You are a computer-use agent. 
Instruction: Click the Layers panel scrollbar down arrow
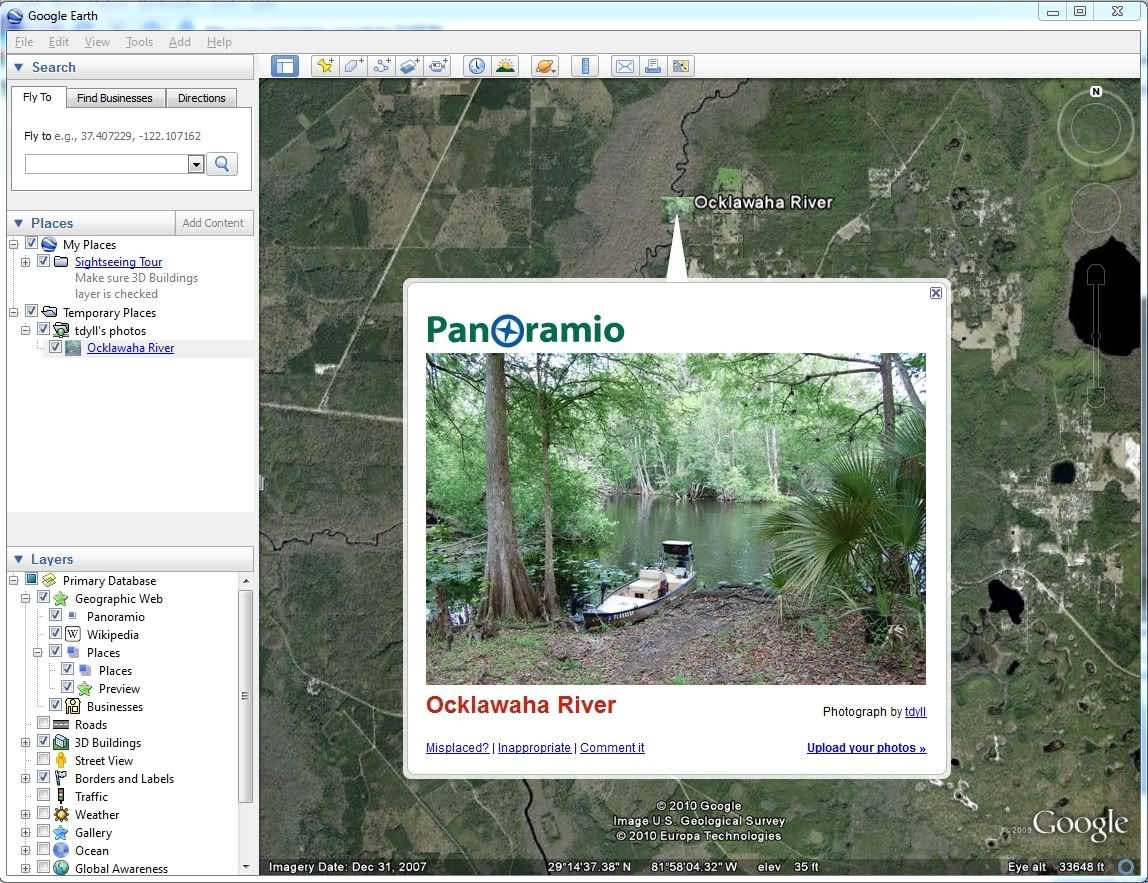tap(246, 866)
